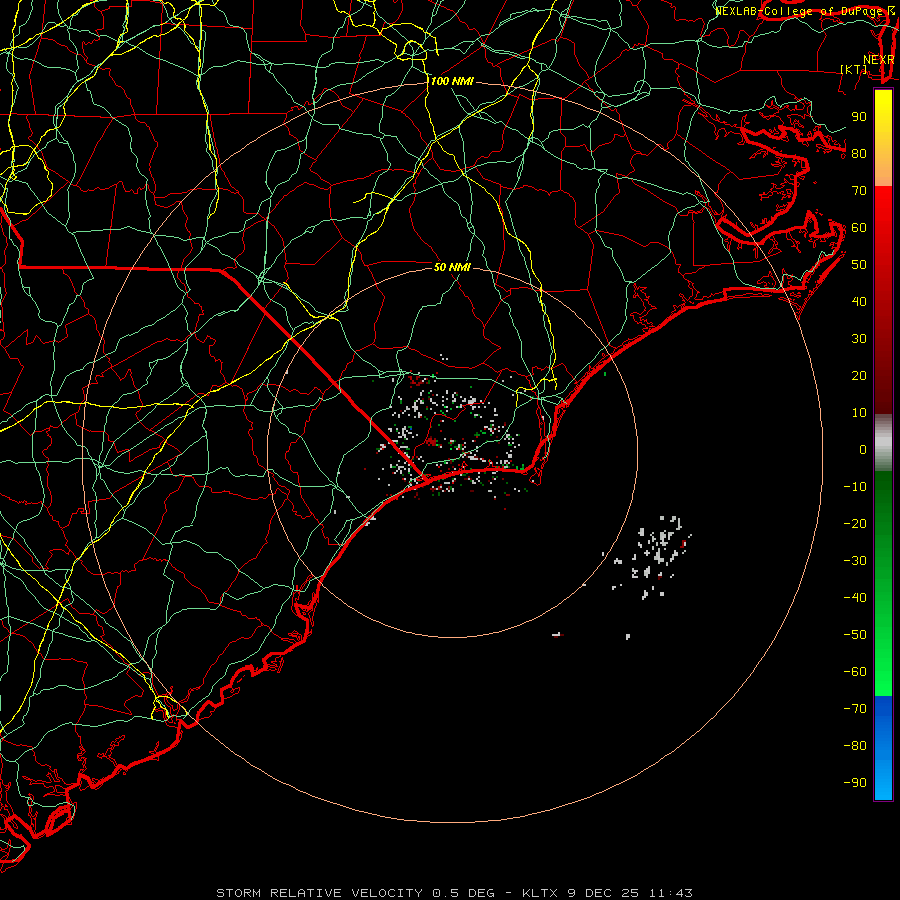Click the -60 value on velocity scale
Viewport: 900px width, 900px height.
click(x=855, y=672)
